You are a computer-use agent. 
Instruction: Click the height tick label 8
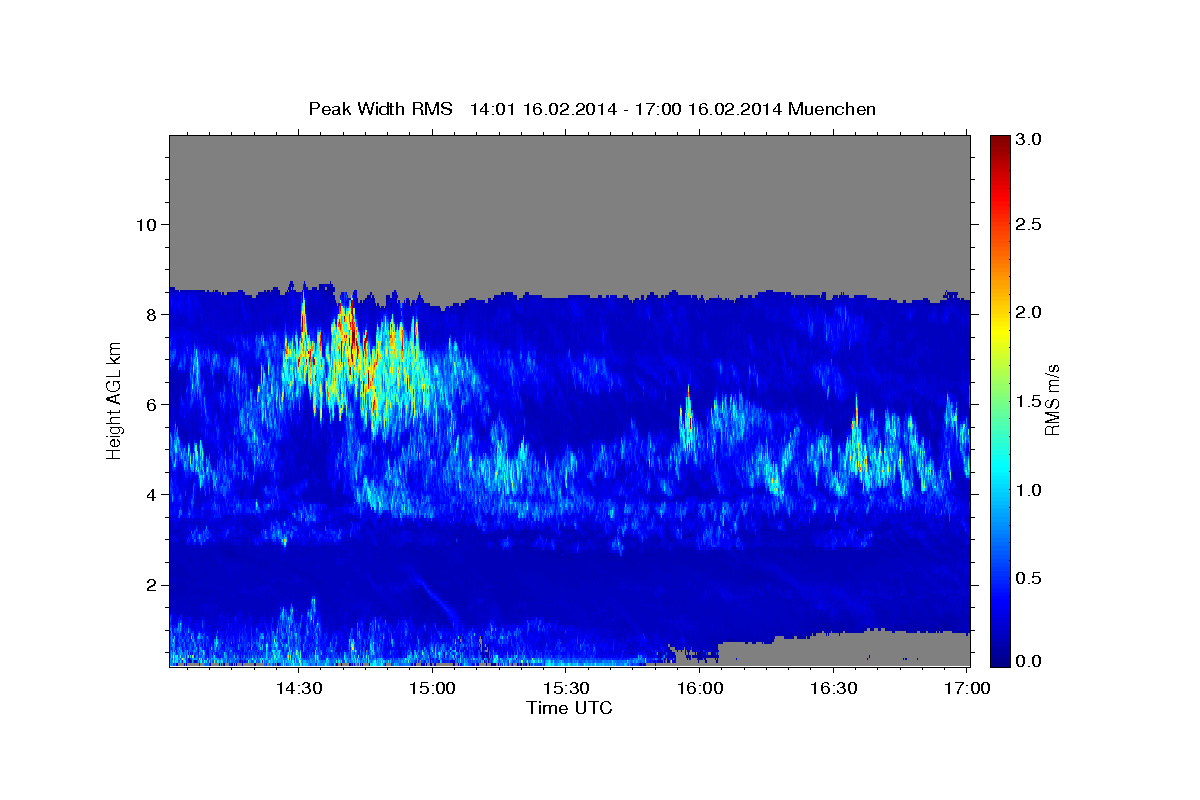click(150, 314)
